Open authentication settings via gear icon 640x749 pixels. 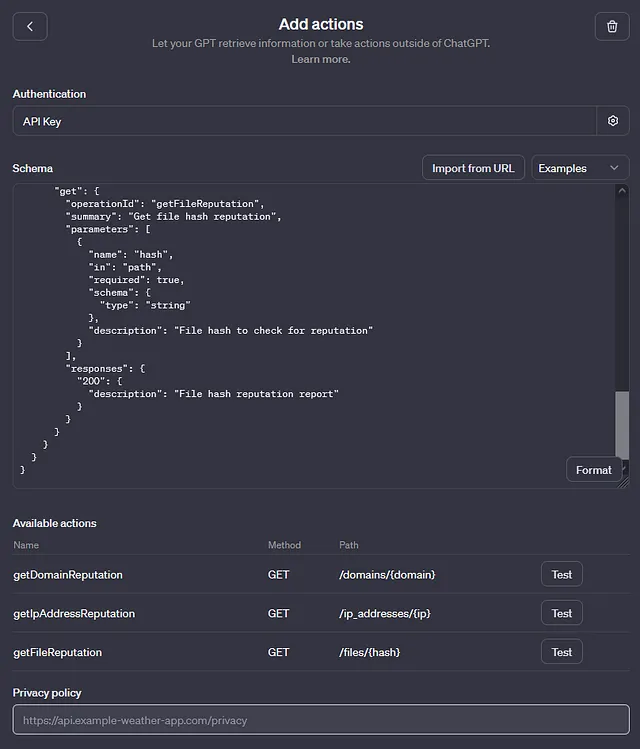coord(613,121)
